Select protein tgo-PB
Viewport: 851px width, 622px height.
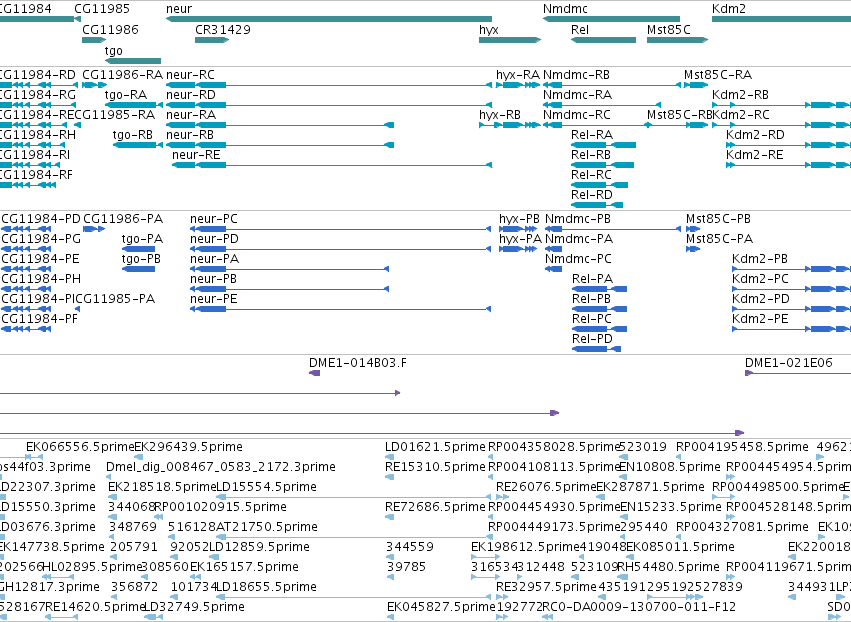point(138,269)
